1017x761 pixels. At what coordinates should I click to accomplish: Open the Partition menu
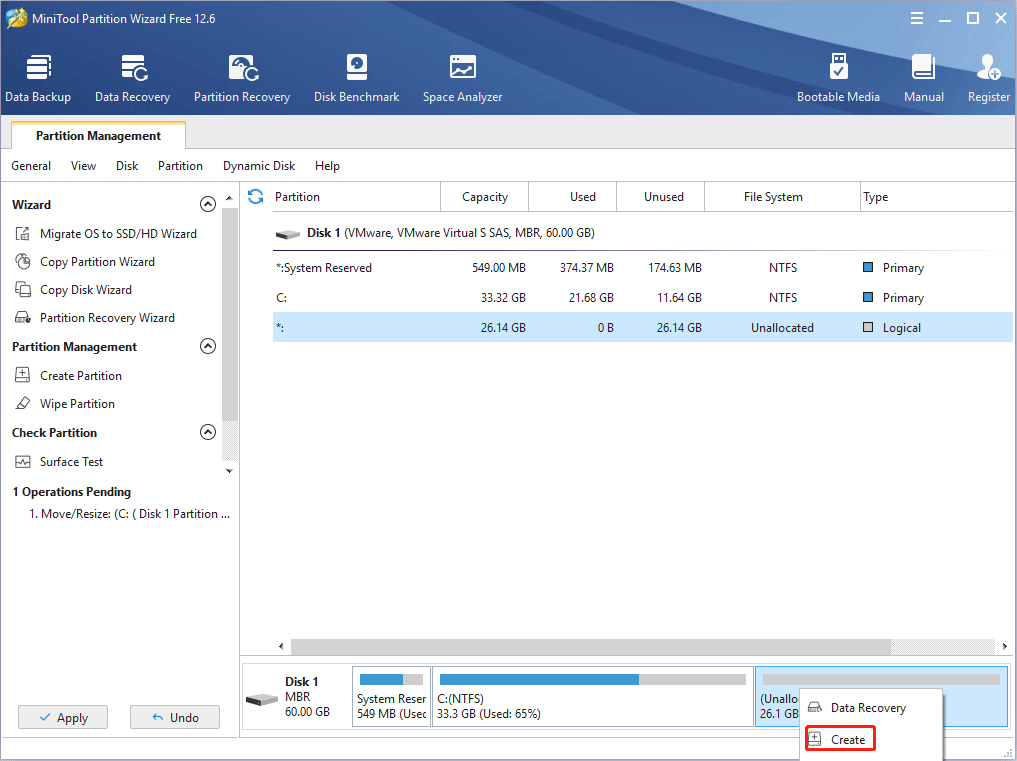tap(180, 165)
